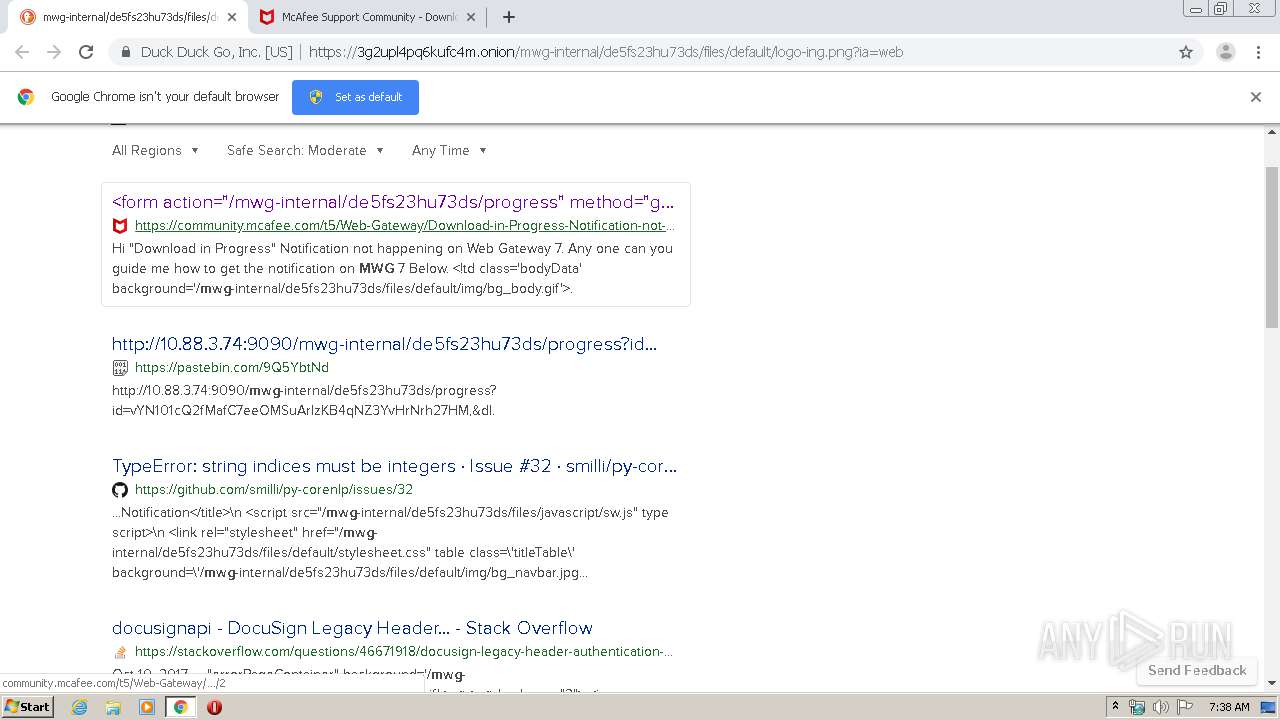Click the Send Feedback button
Screen dimensions: 1280x720
[1197, 670]
